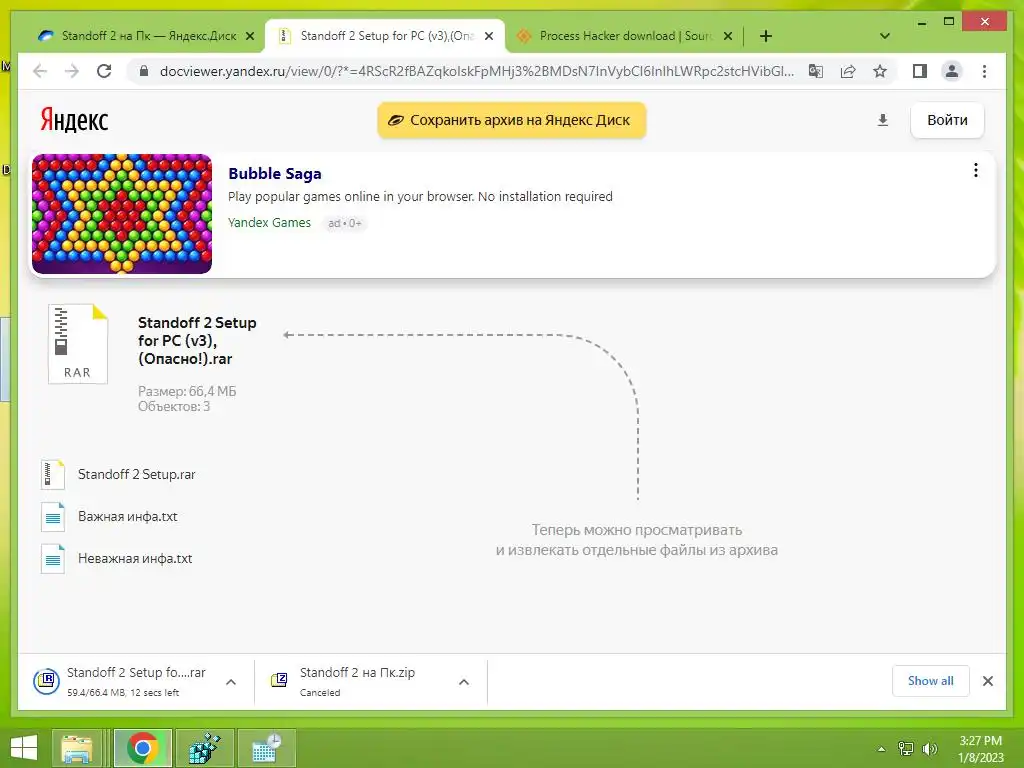This screenshot has width=1024, height=768.
Task: Open File Explorer from taskbar
Action: coord(77,748)
